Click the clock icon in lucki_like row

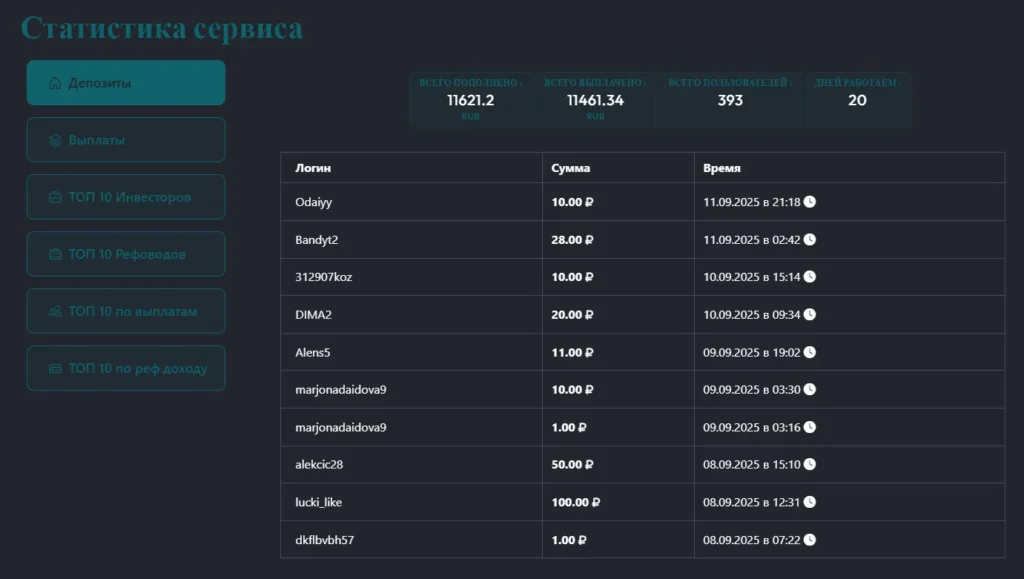[810, 502]
